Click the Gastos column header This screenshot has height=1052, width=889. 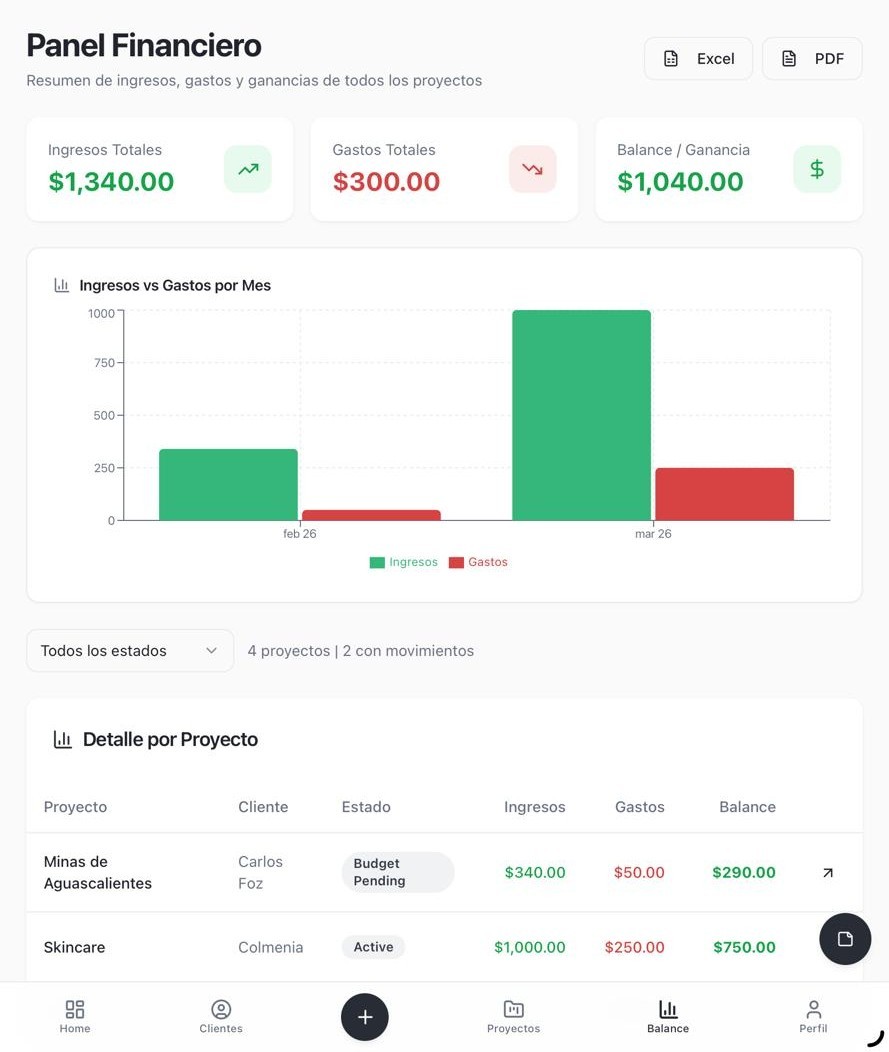[639, 807]
